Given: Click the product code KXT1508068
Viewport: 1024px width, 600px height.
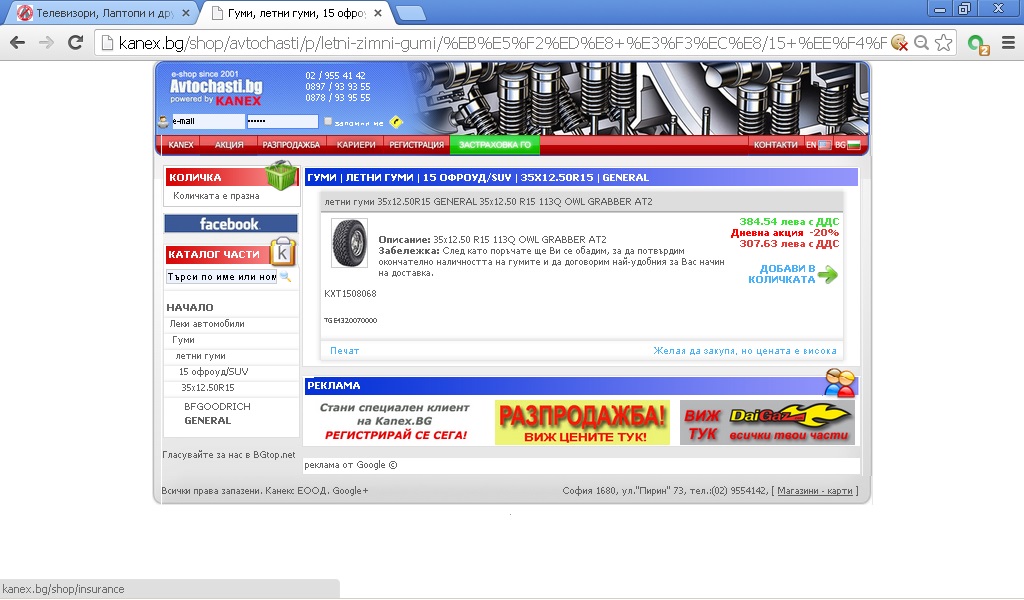Looking at the screenshot, I should pyautogui.click(x=350, y=294).
